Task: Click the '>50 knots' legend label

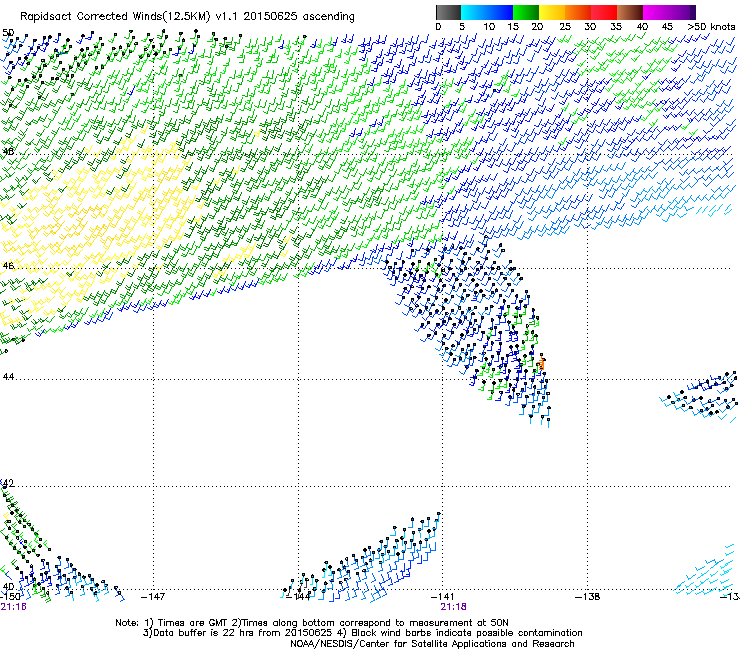Action: coord(711,27)
